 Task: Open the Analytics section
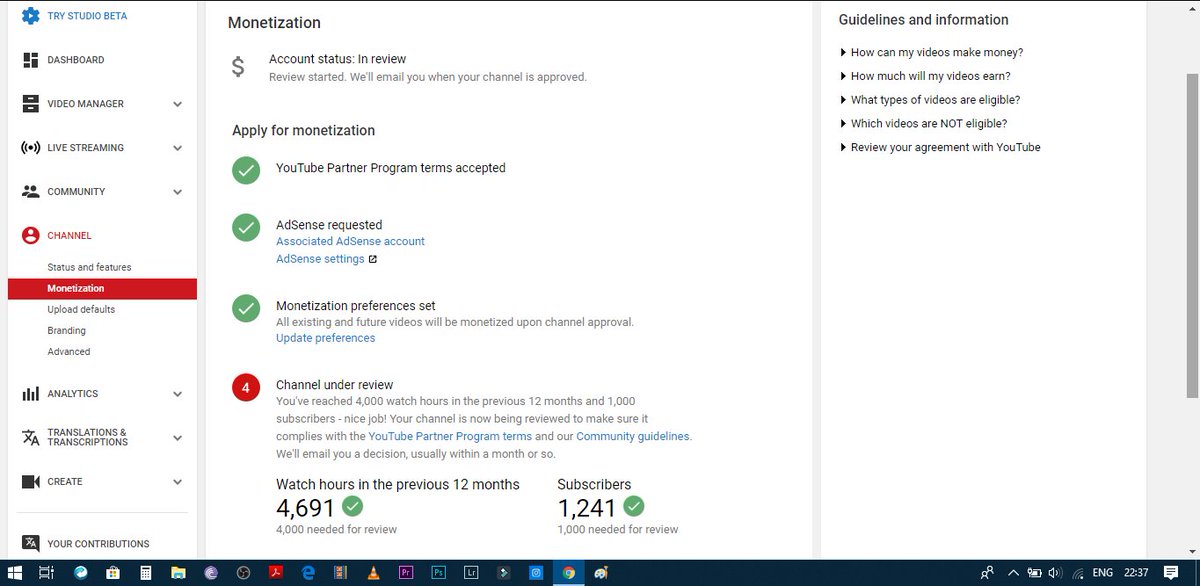pos(72,394)
